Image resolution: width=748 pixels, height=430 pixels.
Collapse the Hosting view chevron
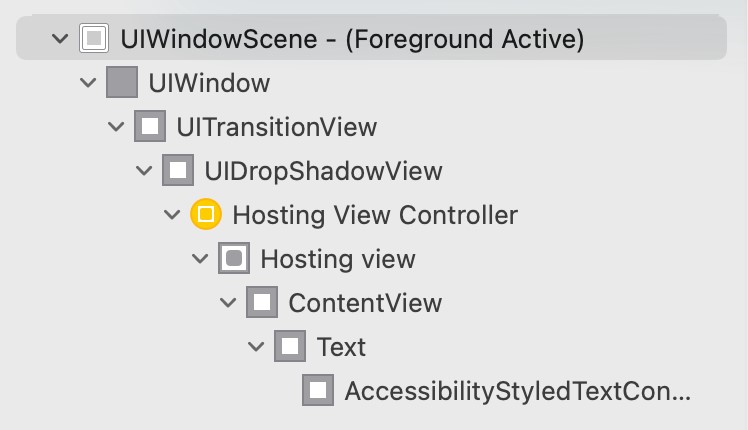point(200,259)
